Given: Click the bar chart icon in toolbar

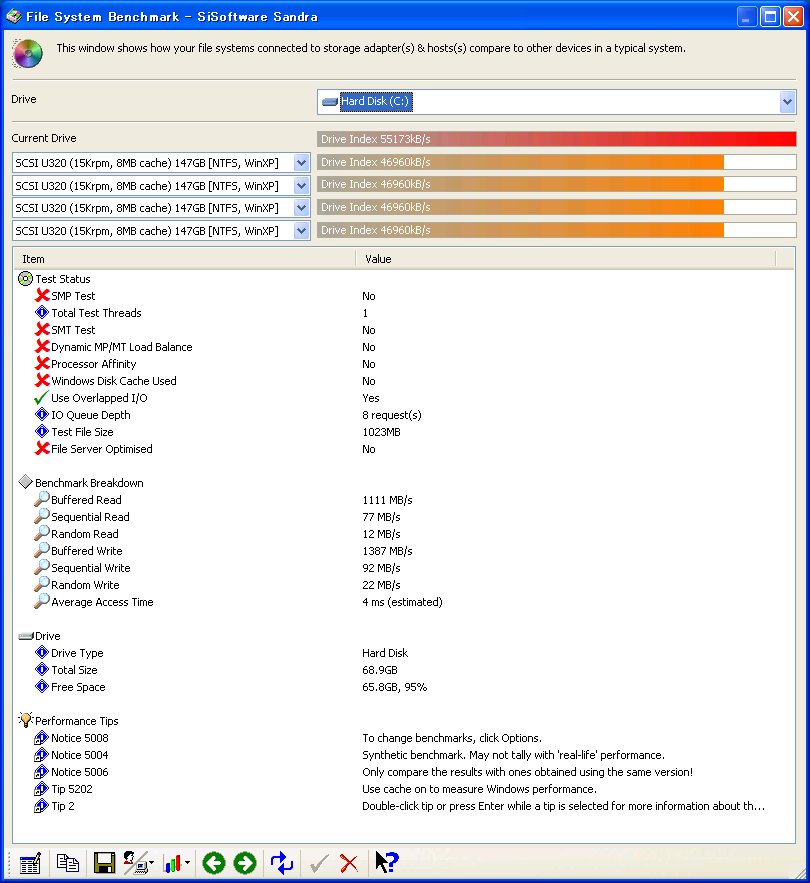Looking at the screenshot, I should tap(172, 863).
